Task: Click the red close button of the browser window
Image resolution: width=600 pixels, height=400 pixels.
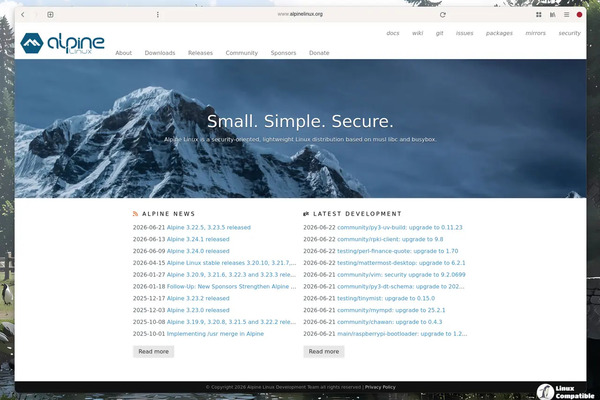Action: tap(579, 15)
